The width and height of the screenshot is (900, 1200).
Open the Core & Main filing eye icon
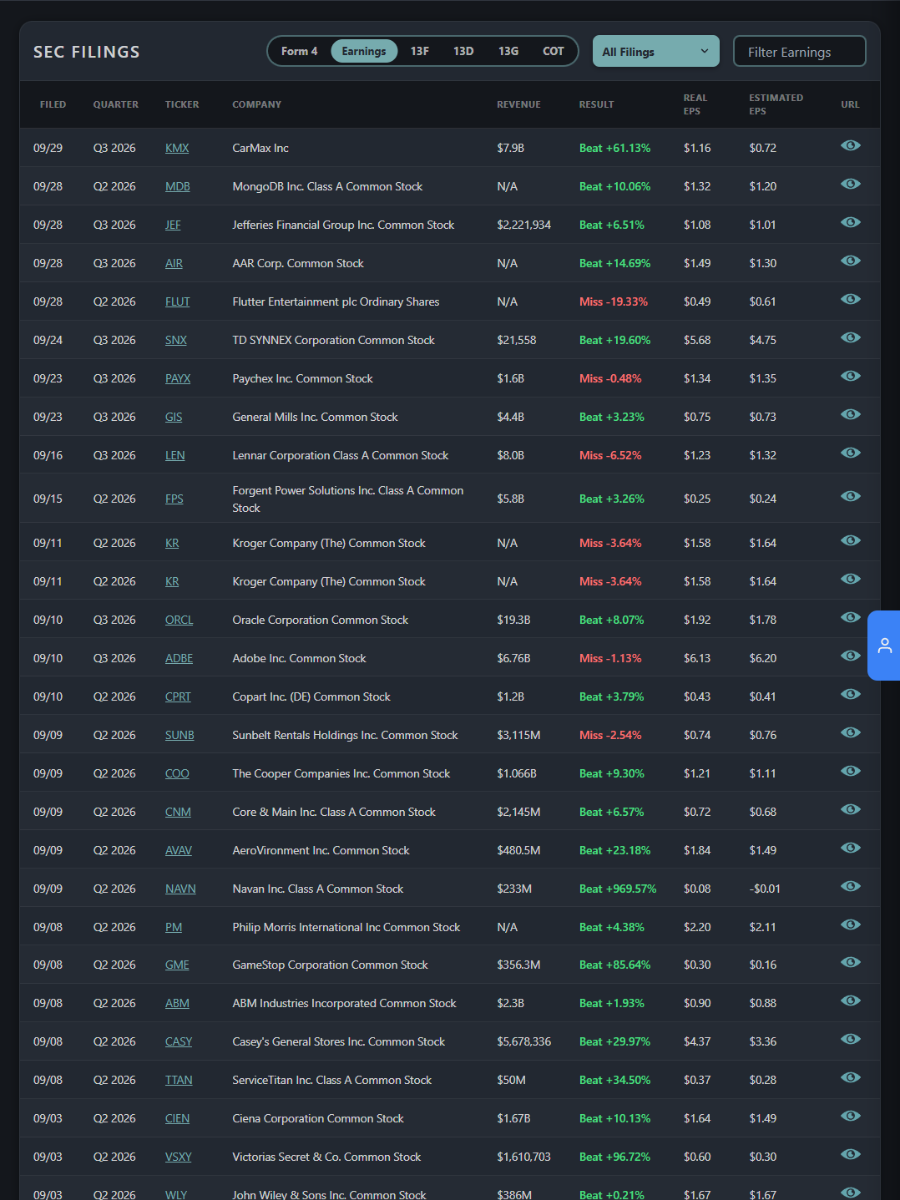point(850,810)
